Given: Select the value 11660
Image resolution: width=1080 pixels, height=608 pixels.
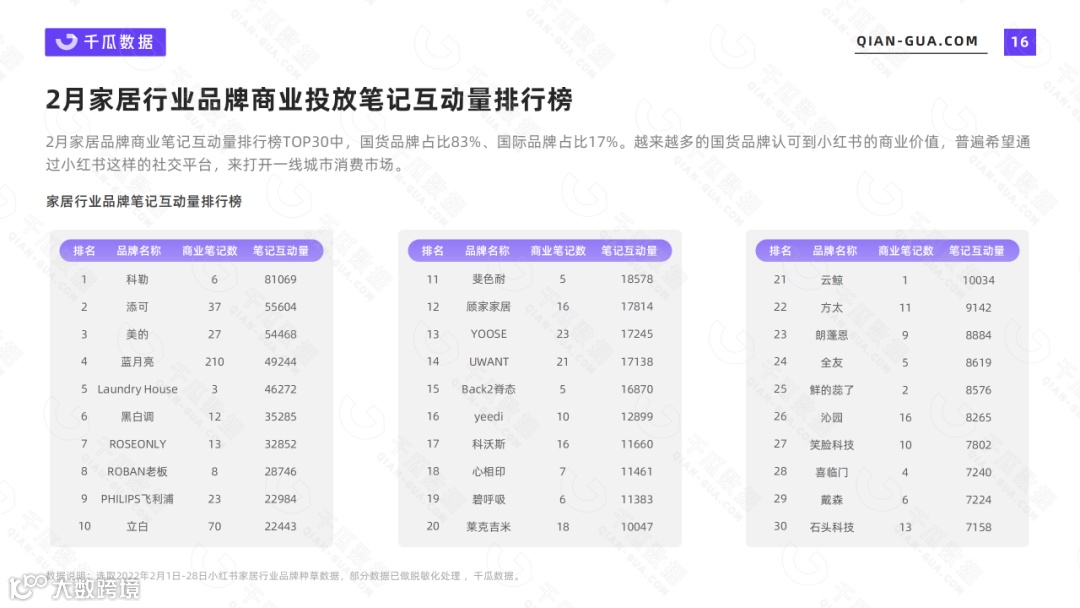Looking at the screenshot, I should 636,444.
